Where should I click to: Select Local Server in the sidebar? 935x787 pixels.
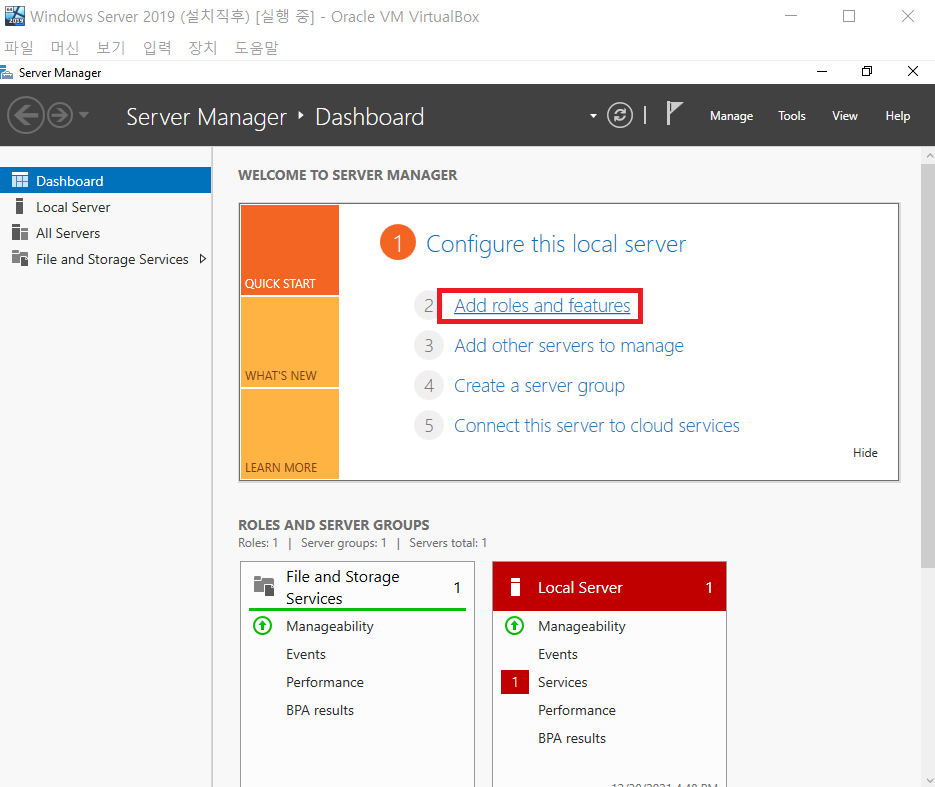[106, 207]
